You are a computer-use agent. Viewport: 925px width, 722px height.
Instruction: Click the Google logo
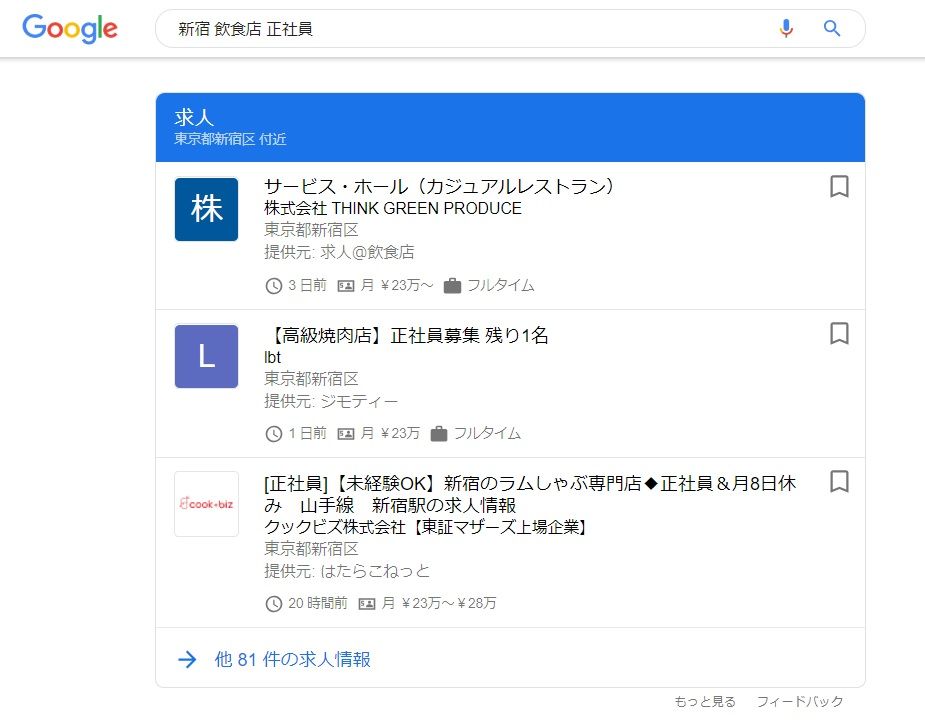[70, 29]
